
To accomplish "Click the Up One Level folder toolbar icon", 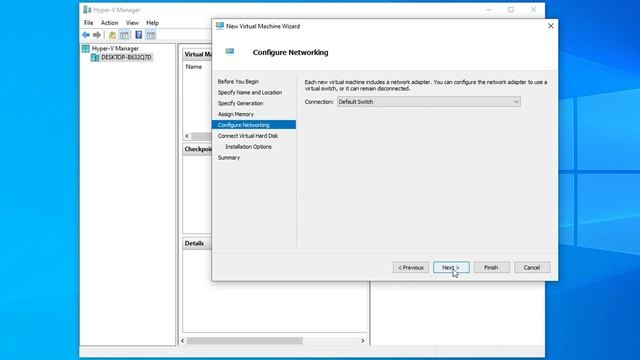I will click(x=112, y=35).
